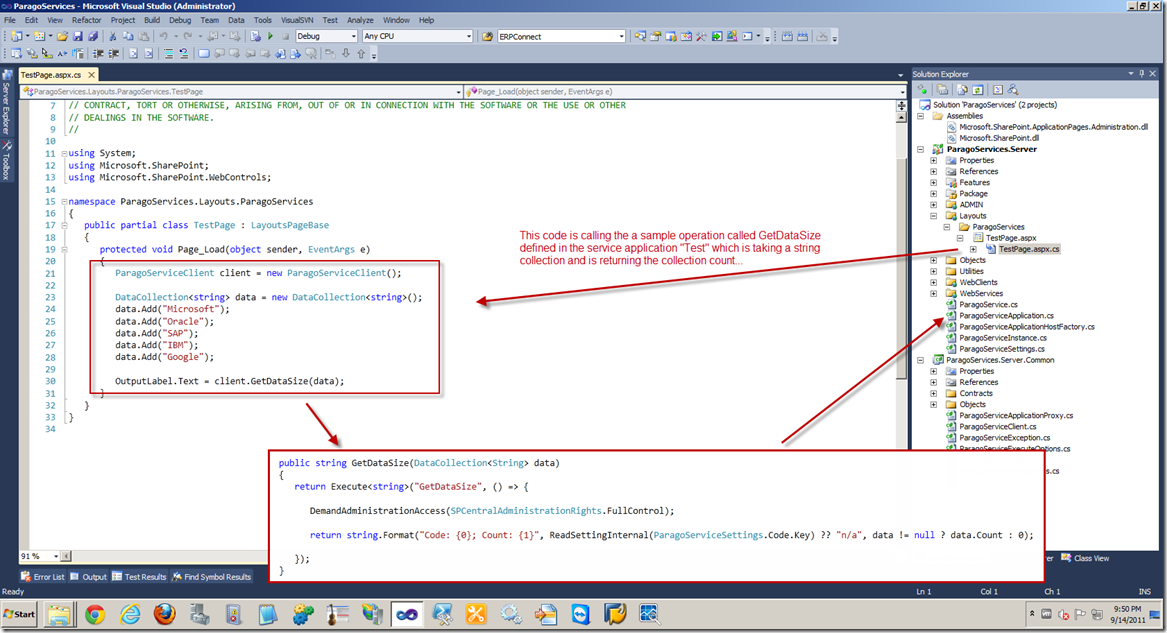Open the 91 % zoom level dropdown

pos(54,557)
